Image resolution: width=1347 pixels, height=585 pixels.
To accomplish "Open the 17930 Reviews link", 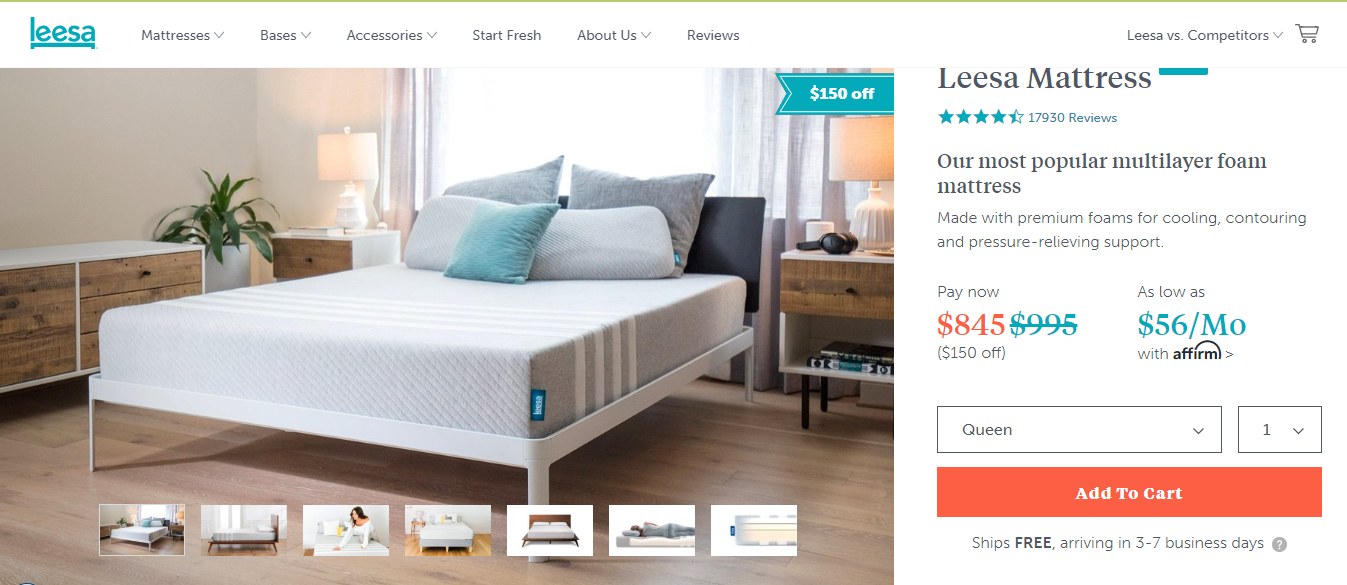I will [1072, 117].
